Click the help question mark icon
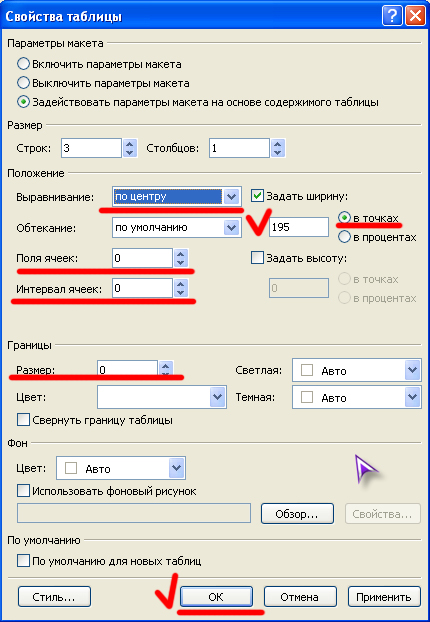This screenshot has width=430, height=622. point(392,17)
